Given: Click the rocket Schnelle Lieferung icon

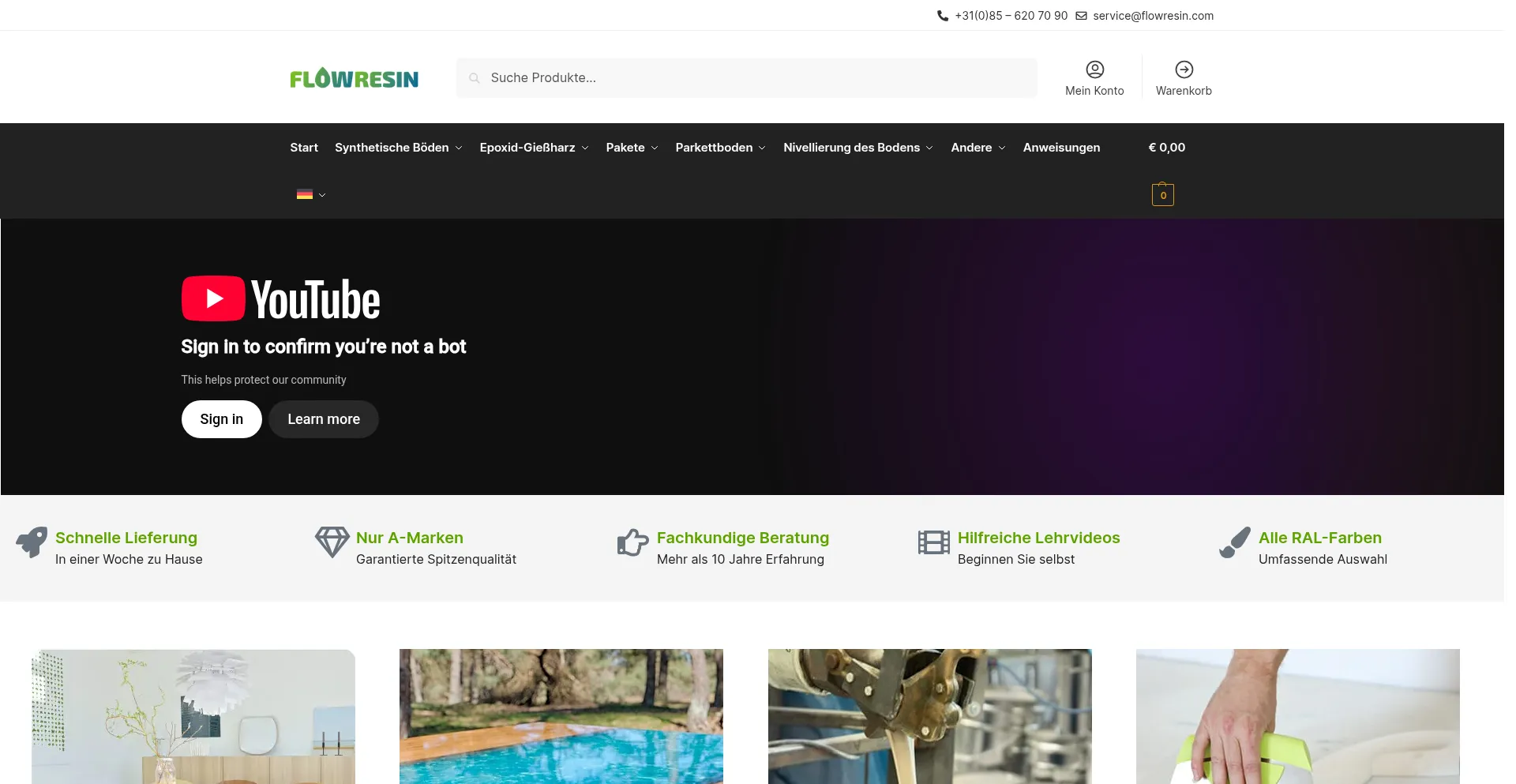Looking at the screenshot, I should point(32,542).
